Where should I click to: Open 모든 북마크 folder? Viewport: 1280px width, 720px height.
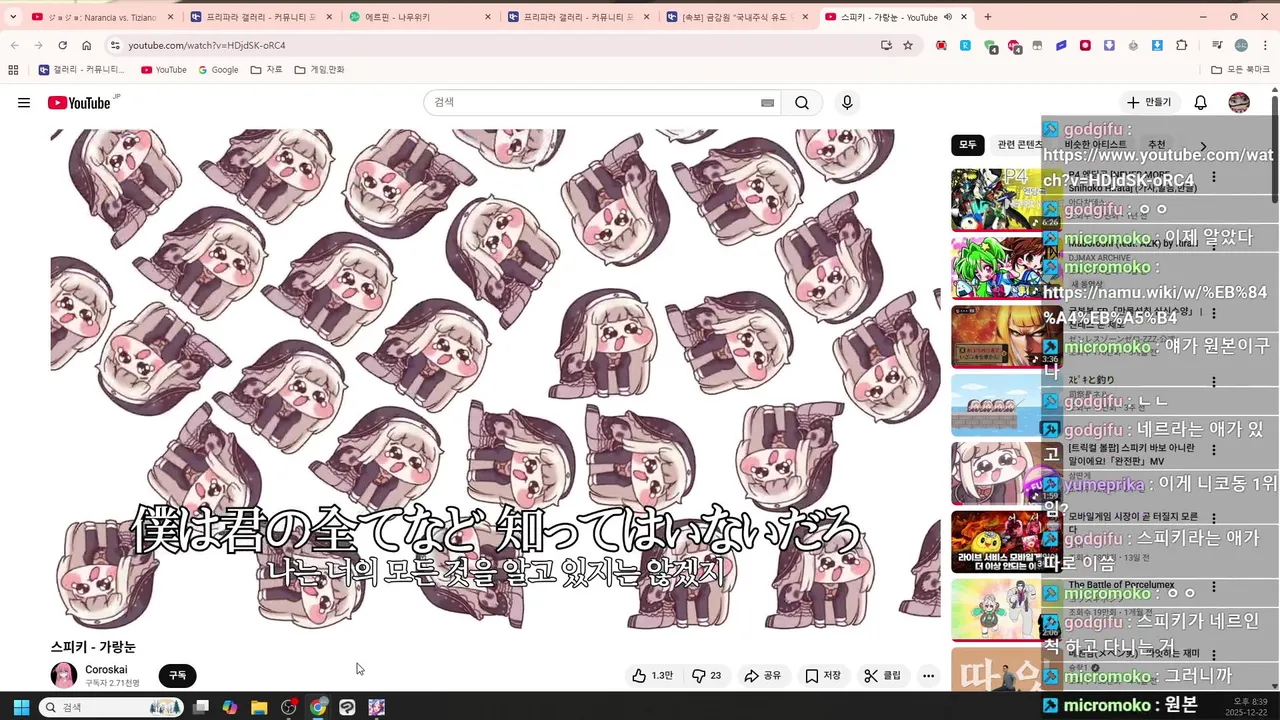1241,70
